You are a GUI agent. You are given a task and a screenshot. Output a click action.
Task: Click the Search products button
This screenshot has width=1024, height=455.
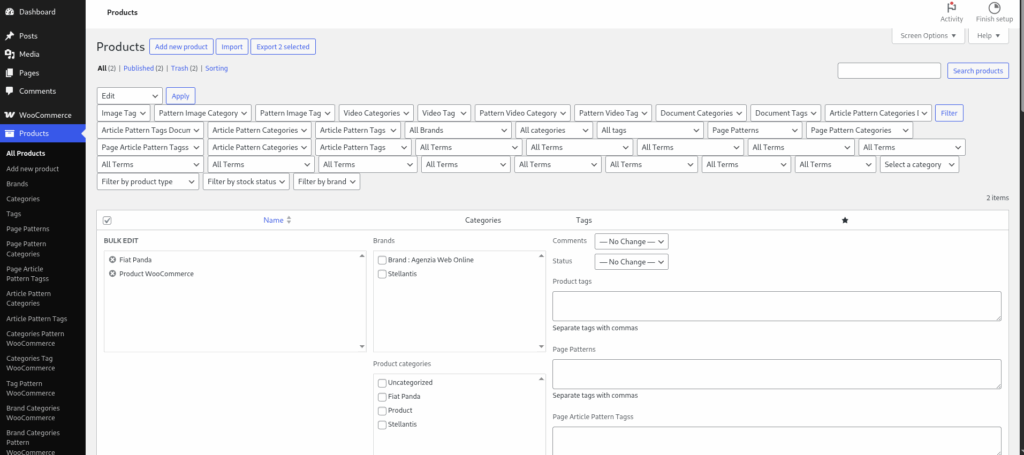978,71
